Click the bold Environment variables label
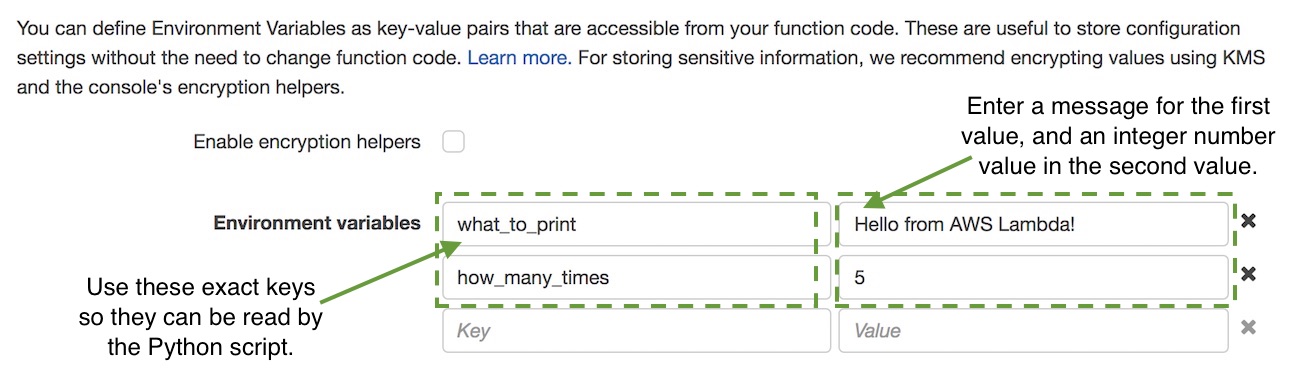This screenshot has width=1308, height=383. pos(317,223)
